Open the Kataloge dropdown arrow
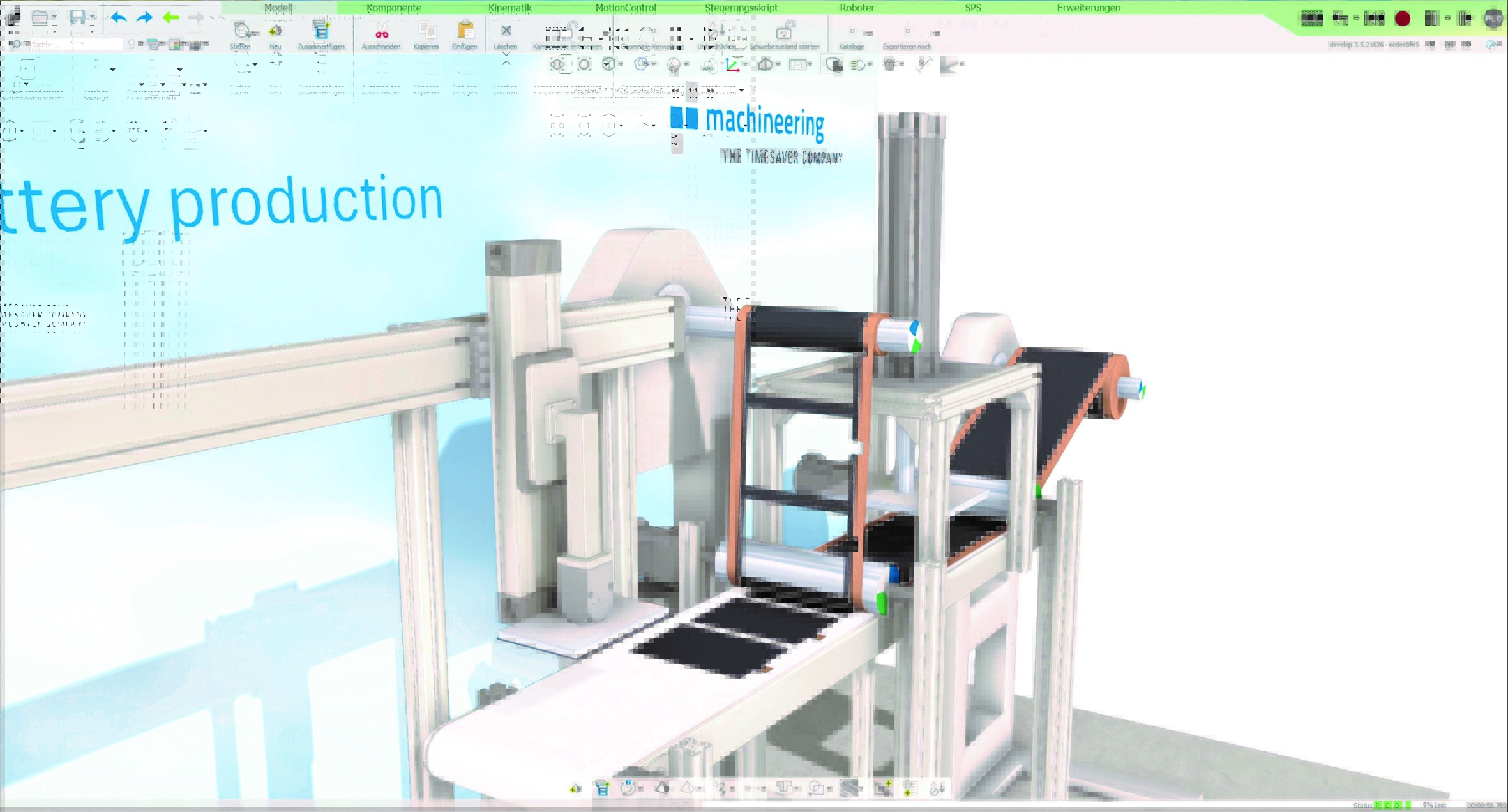 868,33
